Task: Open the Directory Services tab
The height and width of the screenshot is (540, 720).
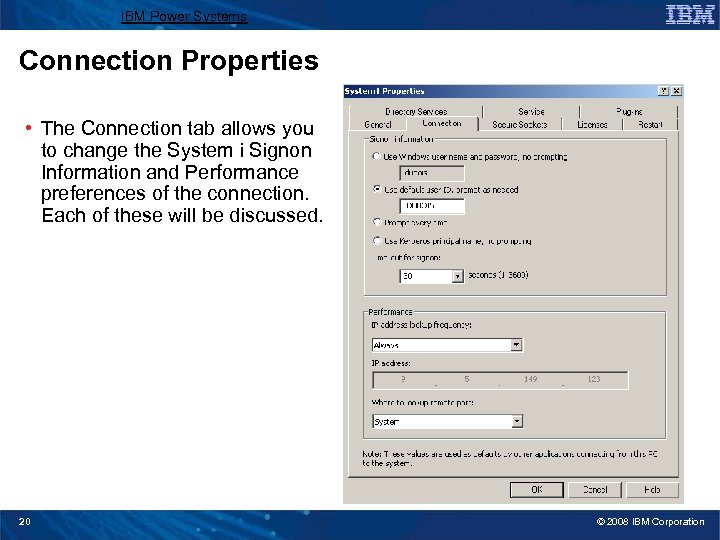Action: [x=416, y=112]
